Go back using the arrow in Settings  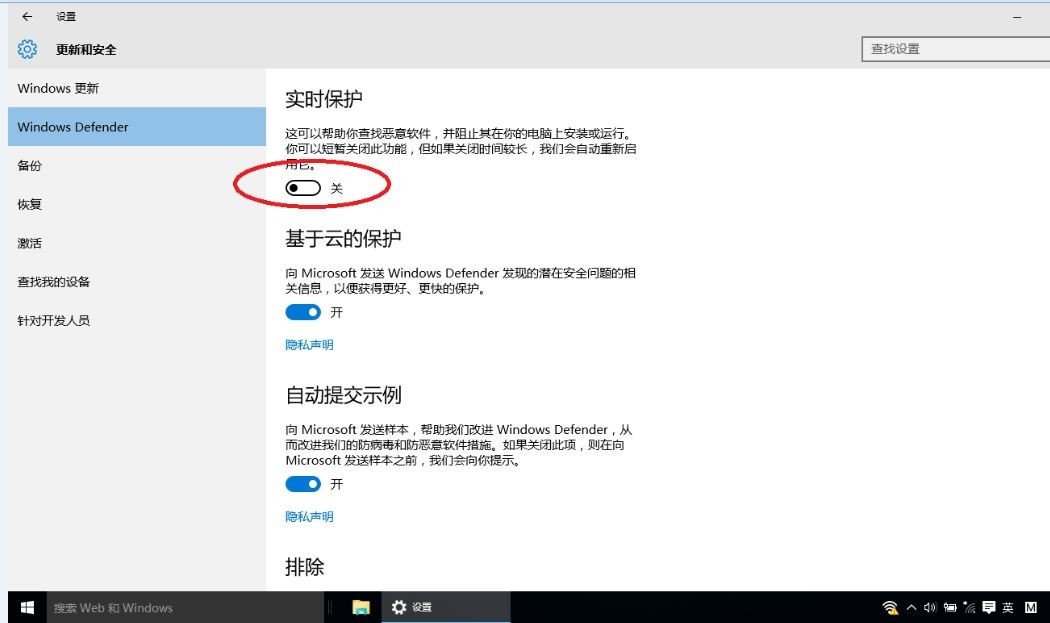click(x=27, y=16)
